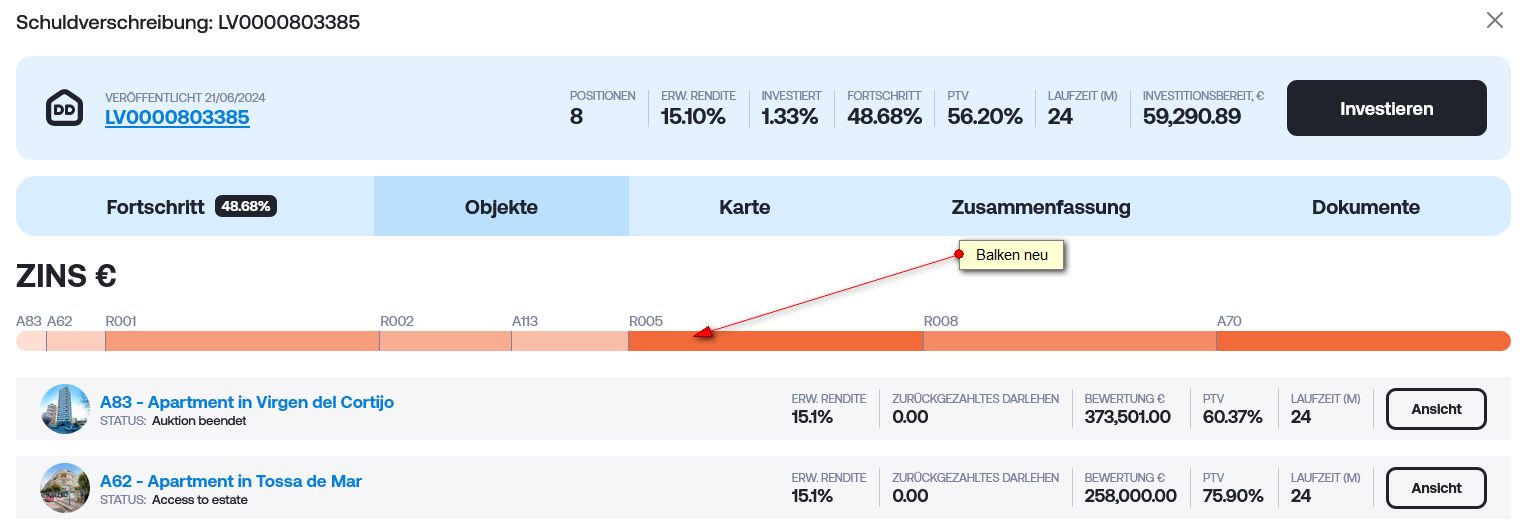
Task: Select the A70 segment in bar
Action: pos(1363,341)
